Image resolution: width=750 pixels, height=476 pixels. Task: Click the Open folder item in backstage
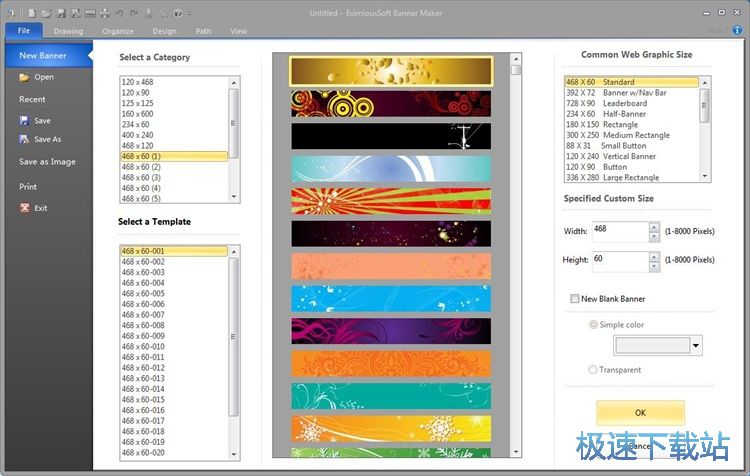coord(36,77)
